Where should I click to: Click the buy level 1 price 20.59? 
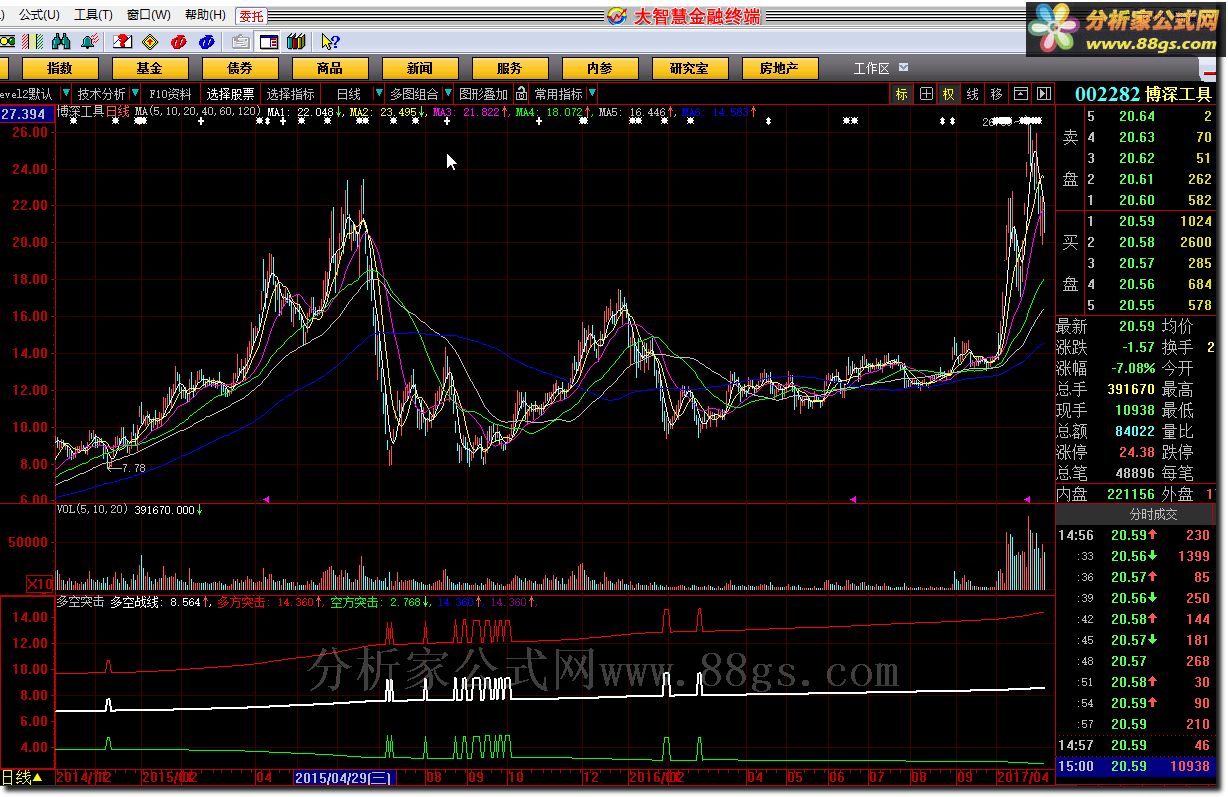click(1136, 221)
